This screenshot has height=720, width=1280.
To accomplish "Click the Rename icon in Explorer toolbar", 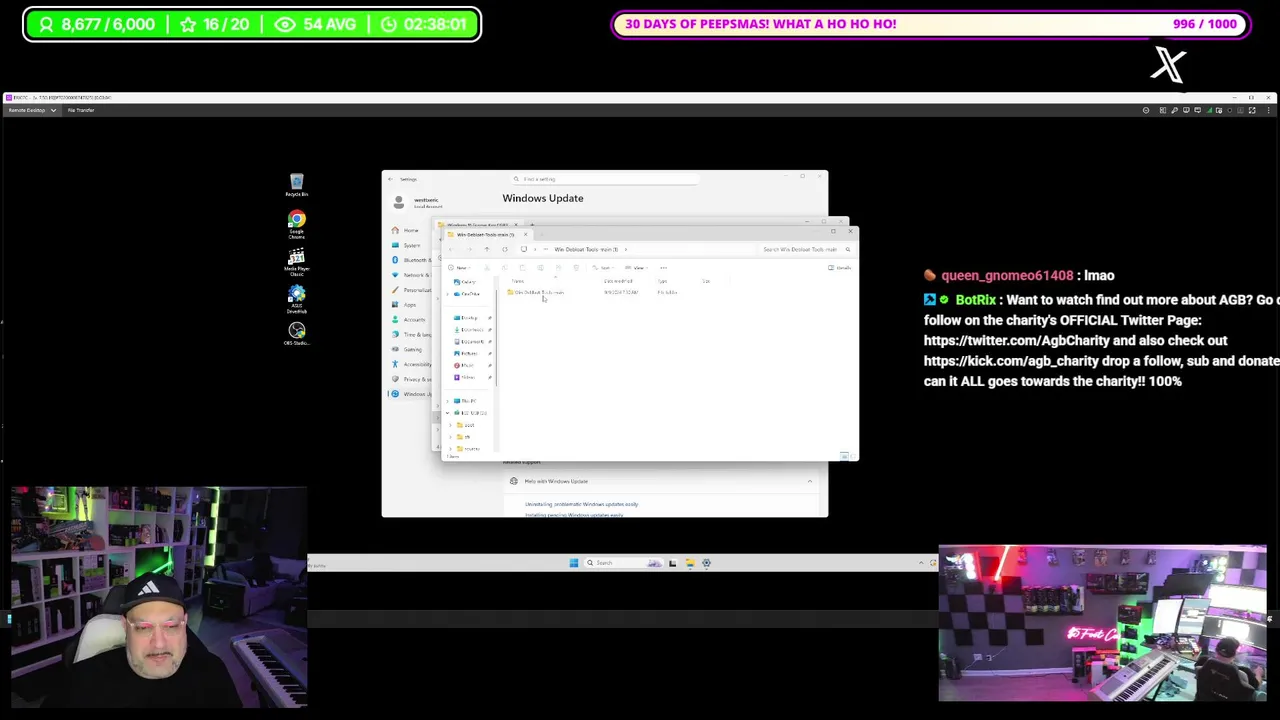I will (x=540, y=268).
